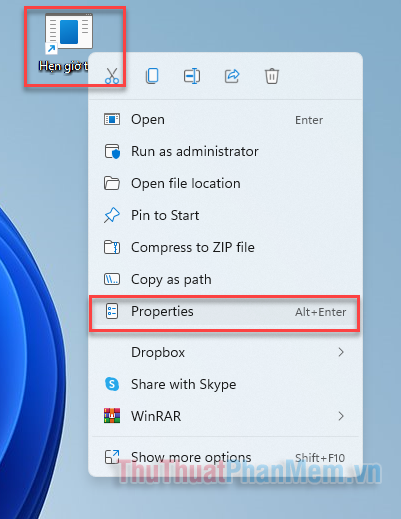Expand the WinRAR submenu
The width and height of the screenshot is (401, 519).
(x=225, y=416)
